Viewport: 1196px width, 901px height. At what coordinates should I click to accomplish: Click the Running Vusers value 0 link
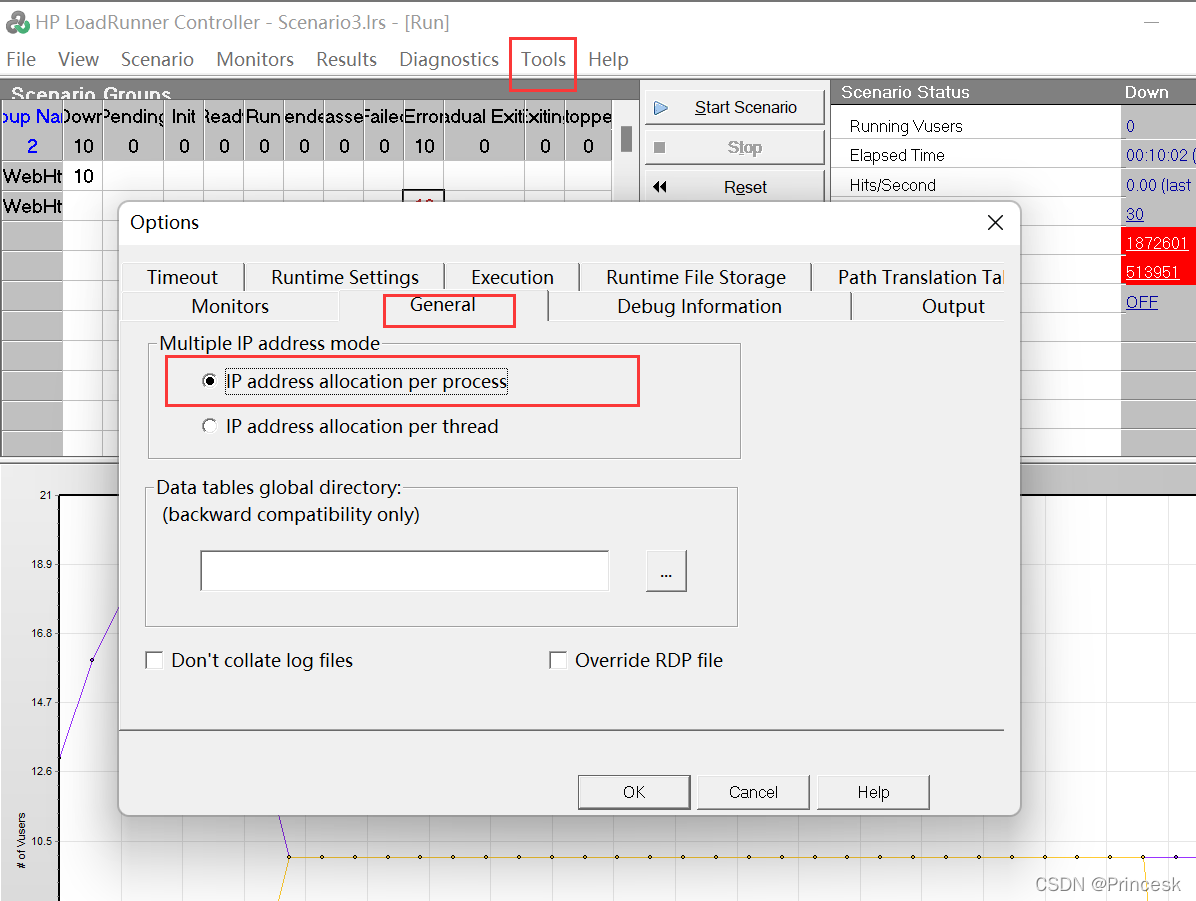1130,126
